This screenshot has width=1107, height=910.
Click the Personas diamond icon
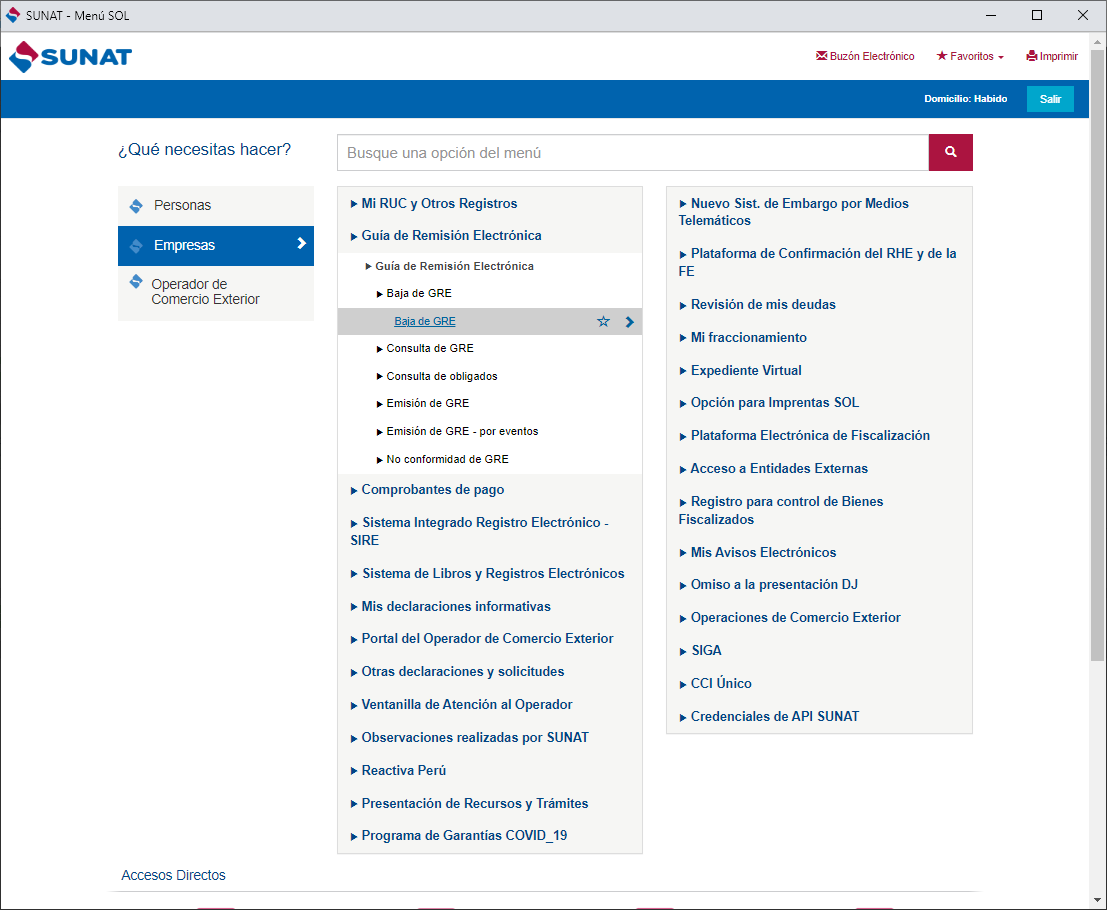(x=136, y=206)
